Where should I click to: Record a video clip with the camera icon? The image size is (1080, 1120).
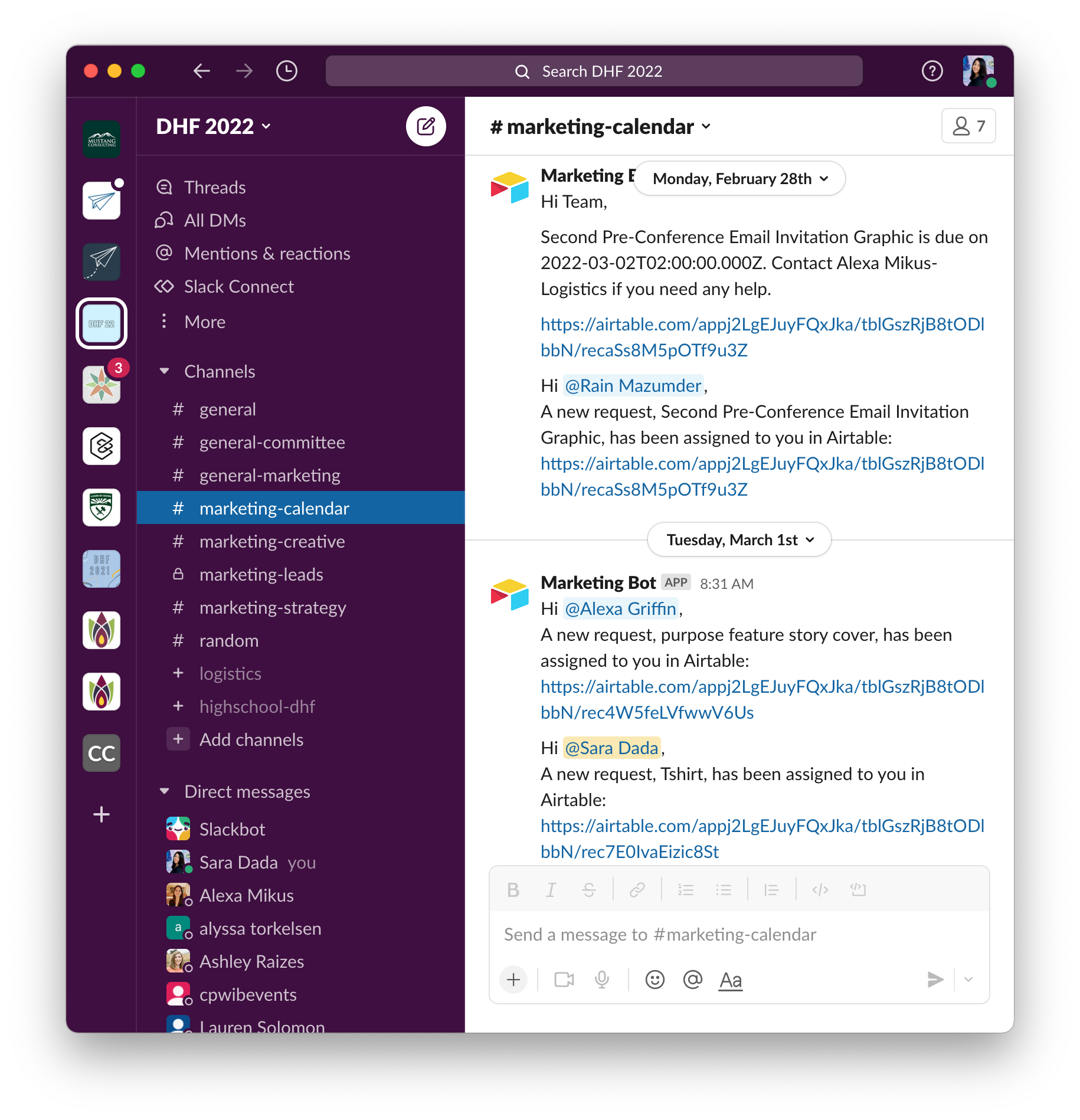point(564,980)
